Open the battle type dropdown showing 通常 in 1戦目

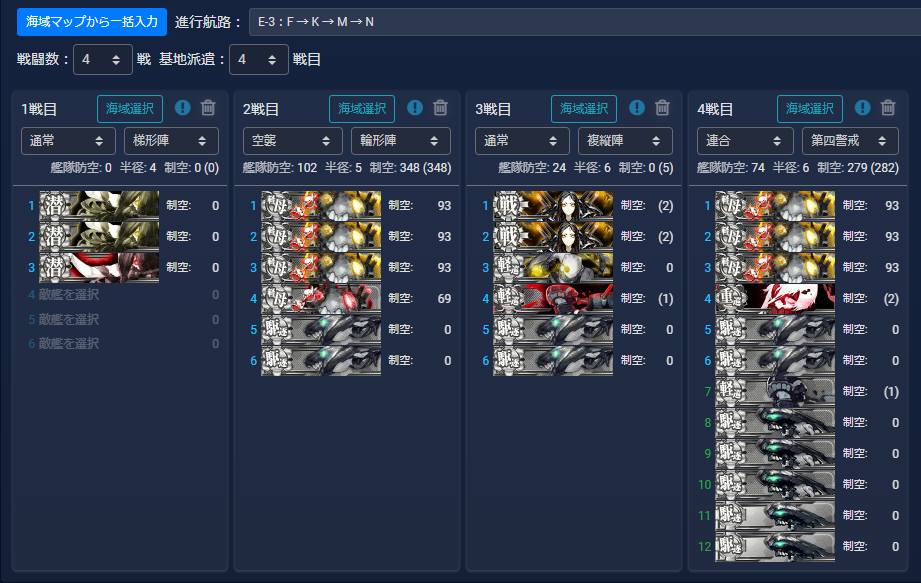(x=67, y=141)
